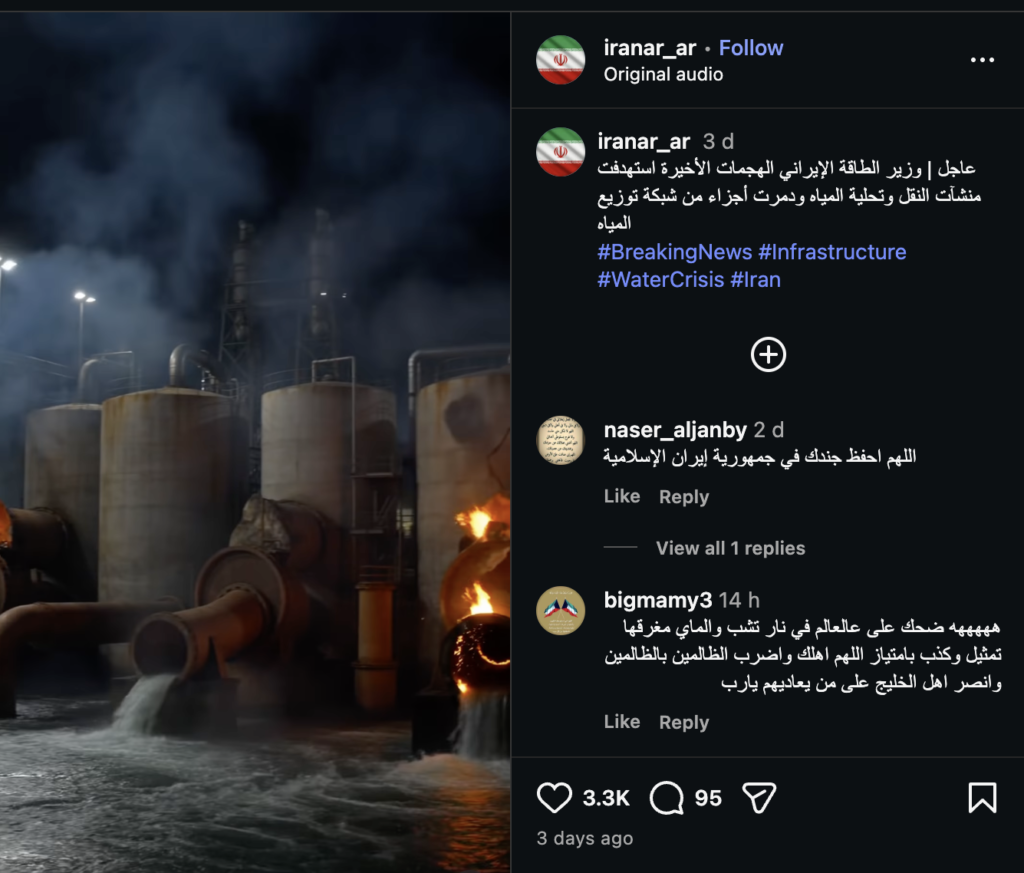
Task: Open the three-dot more options menu
Action: click(x=982, y=60)
